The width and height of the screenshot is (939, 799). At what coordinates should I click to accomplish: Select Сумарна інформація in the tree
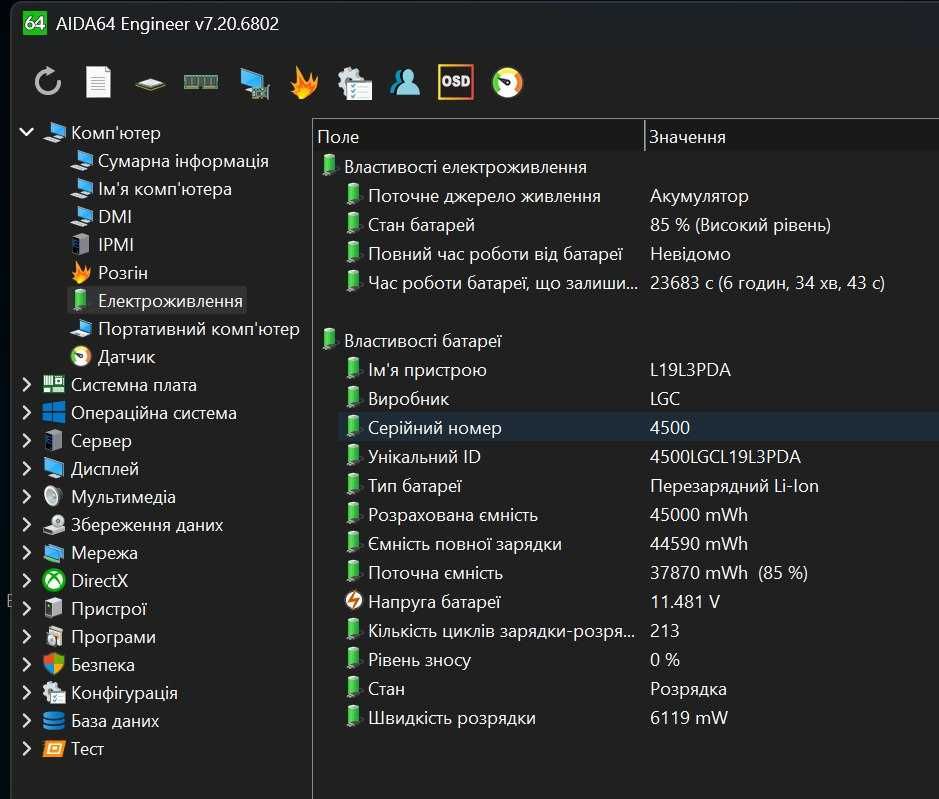coord(169,161)
